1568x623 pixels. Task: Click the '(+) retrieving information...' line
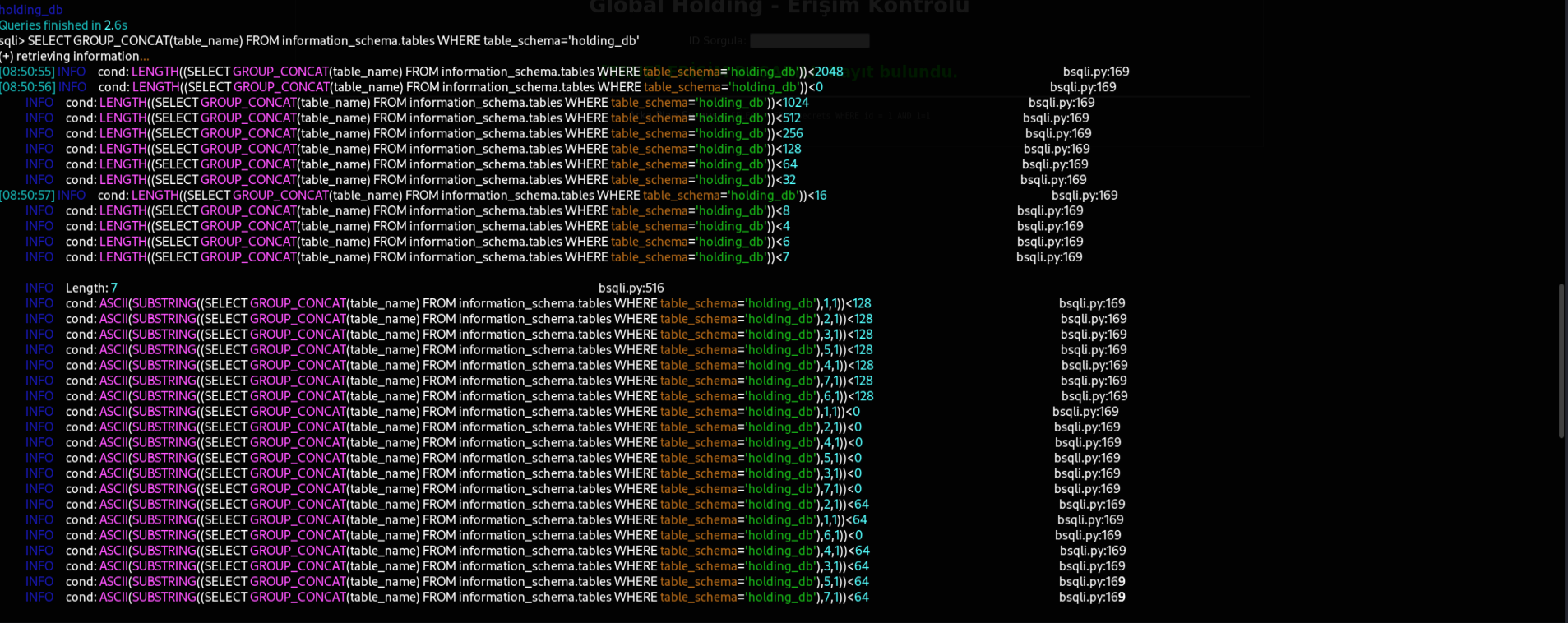(75, 56)
